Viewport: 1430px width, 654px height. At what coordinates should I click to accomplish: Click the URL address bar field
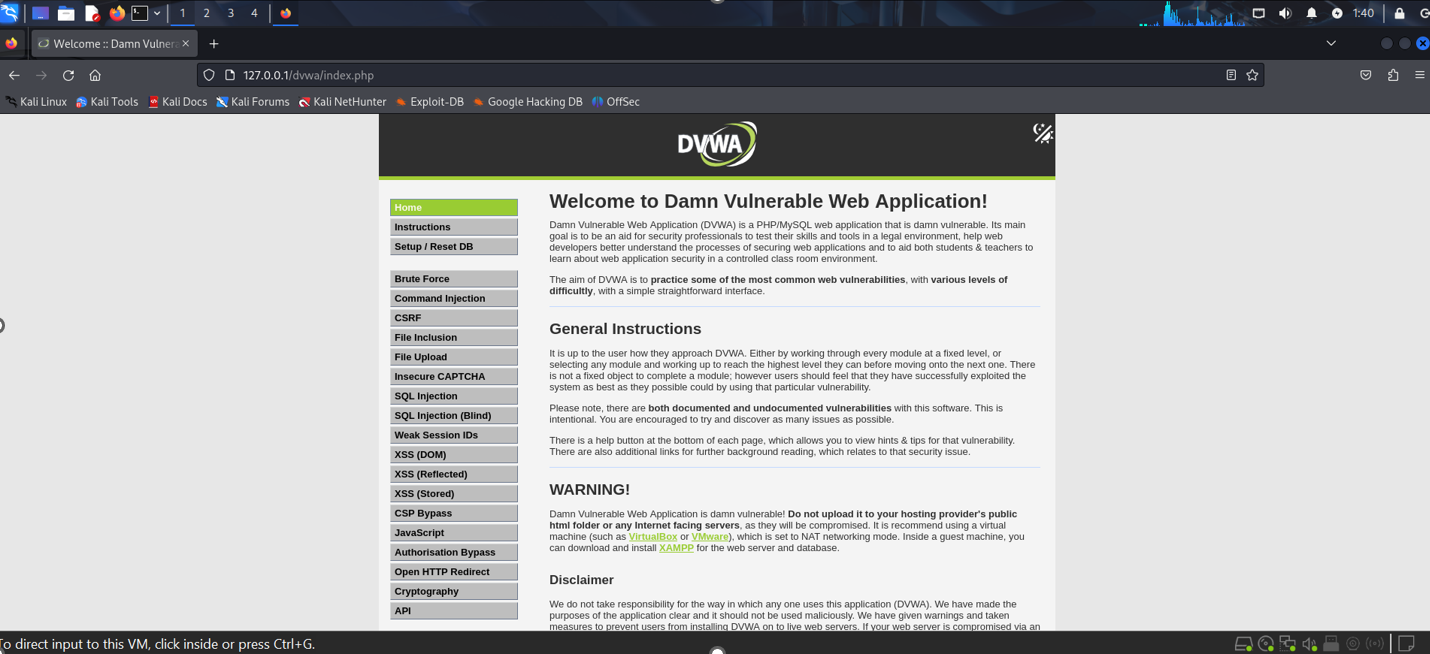[700, 75]
